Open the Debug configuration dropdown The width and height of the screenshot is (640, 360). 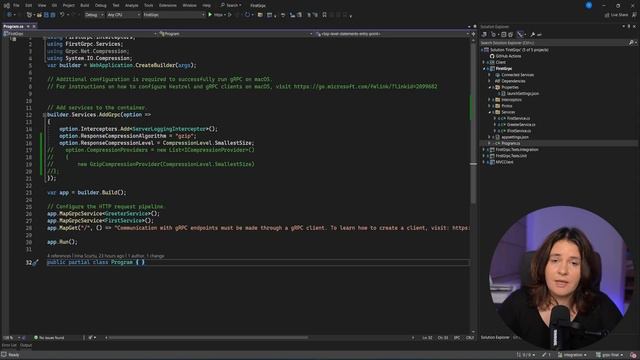pos(94,15)
